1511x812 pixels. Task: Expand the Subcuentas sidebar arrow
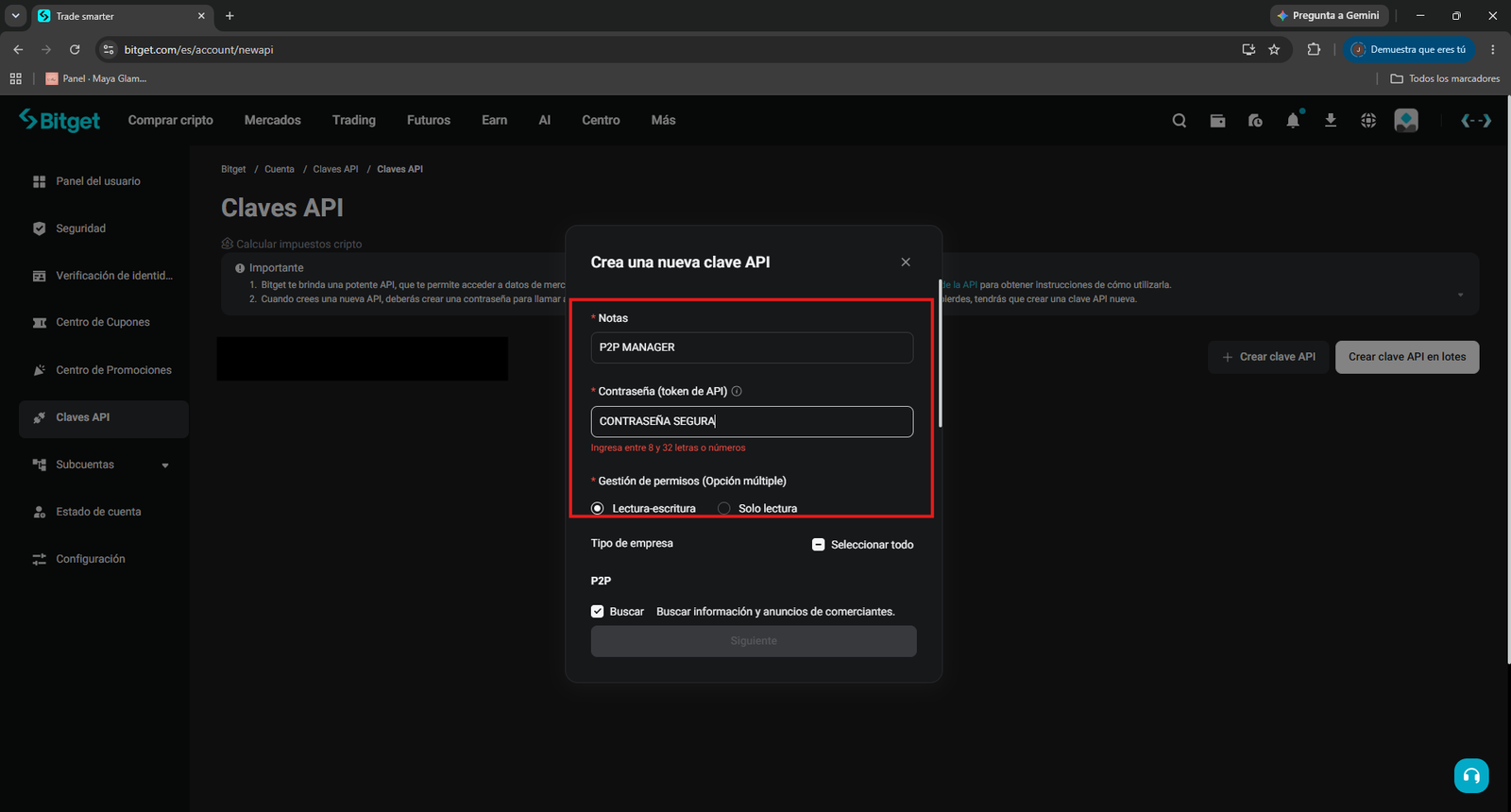165,465
